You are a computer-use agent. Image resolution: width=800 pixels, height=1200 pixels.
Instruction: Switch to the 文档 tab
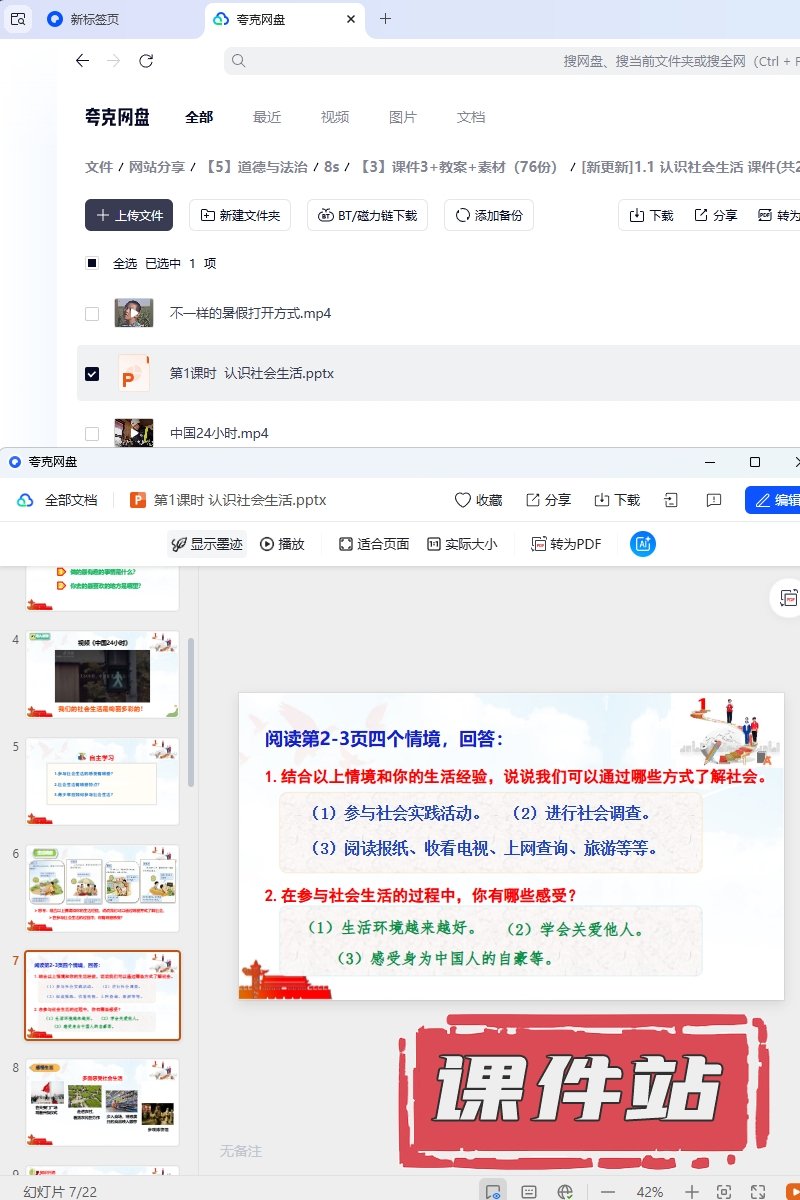coord(471,117)
